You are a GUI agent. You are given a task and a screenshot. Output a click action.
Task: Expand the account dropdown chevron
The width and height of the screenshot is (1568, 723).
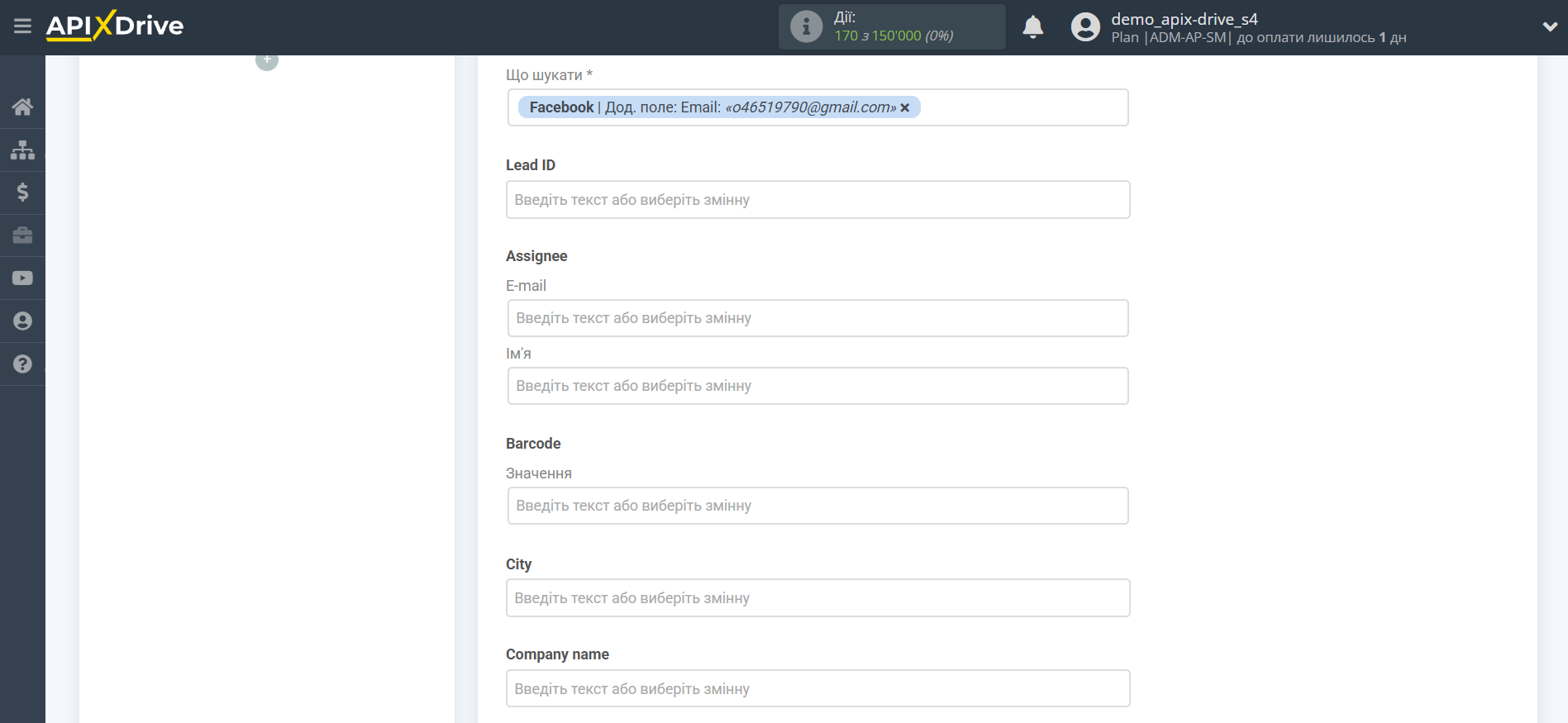pyautogui.click(x=1550, y=26)
